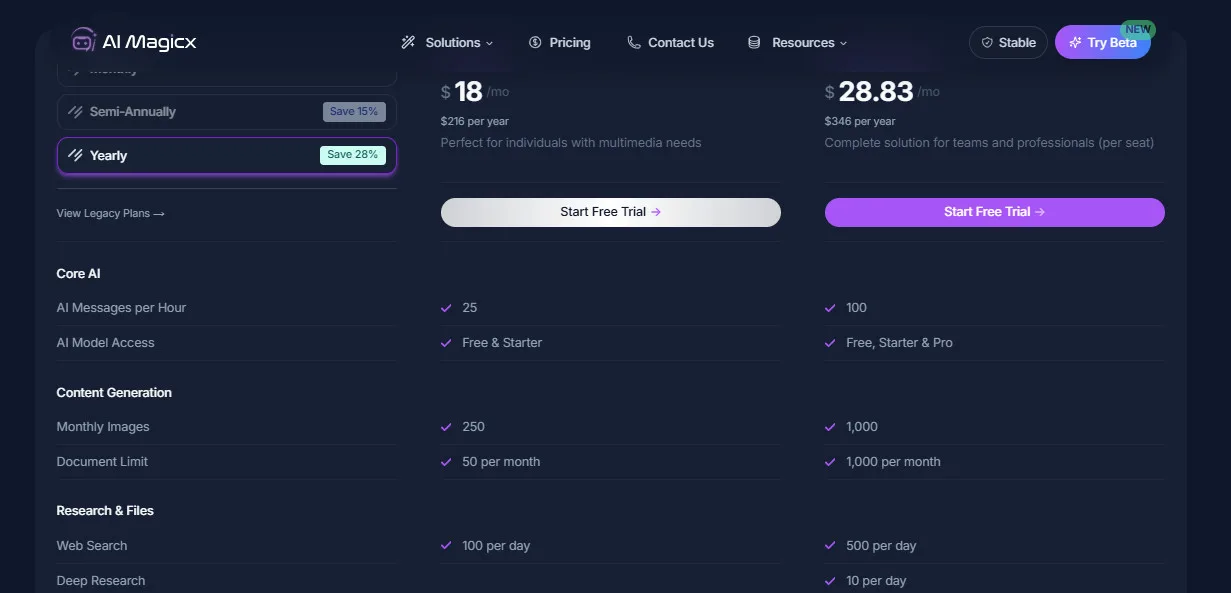Screen dimensions: 1231x593
Task: Click the wand icon beside Solutions
Action: pos(408,42)
